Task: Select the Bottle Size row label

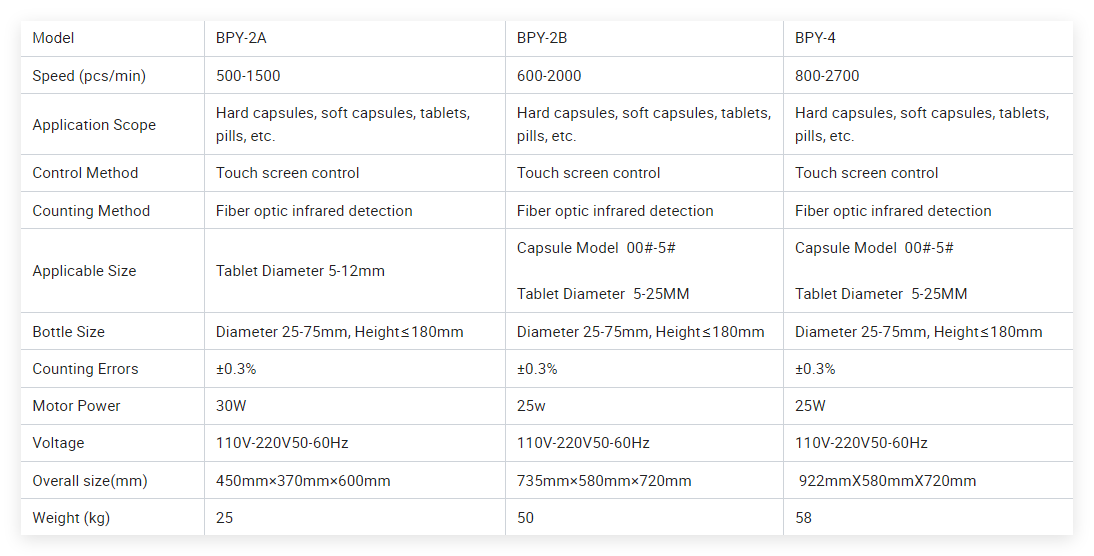Action: pos(68,332)
